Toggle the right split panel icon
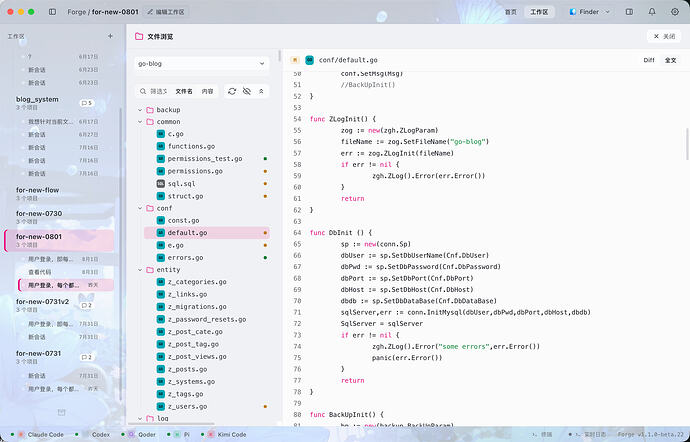The height and width of the screenshot is (442, 690). tap(629, 12)
